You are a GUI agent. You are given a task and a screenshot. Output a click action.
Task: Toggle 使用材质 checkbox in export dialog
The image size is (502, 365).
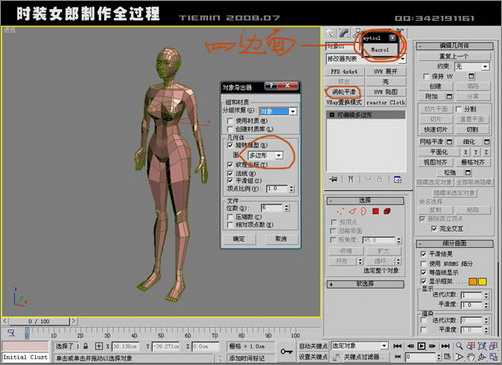230,121
